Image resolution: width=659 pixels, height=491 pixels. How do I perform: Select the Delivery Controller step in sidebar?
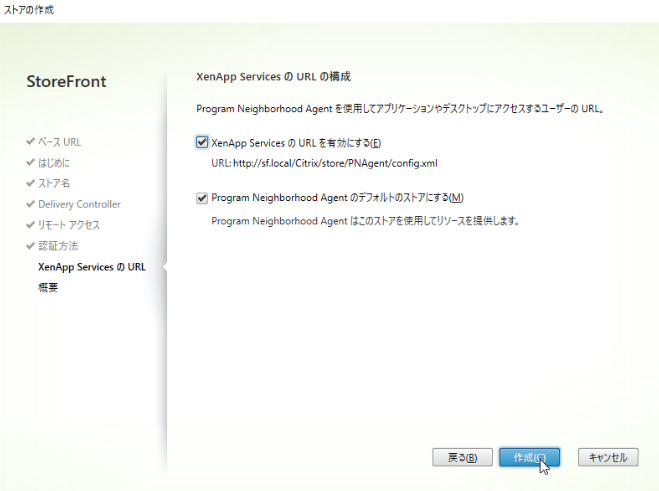pos(79,204)
